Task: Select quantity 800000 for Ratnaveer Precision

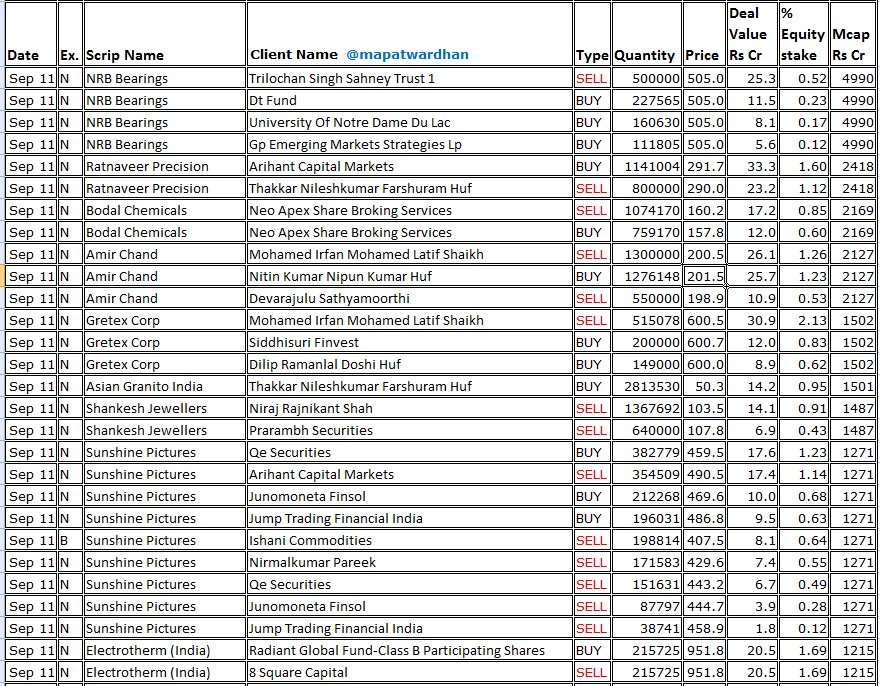Action: coord(647,188)
